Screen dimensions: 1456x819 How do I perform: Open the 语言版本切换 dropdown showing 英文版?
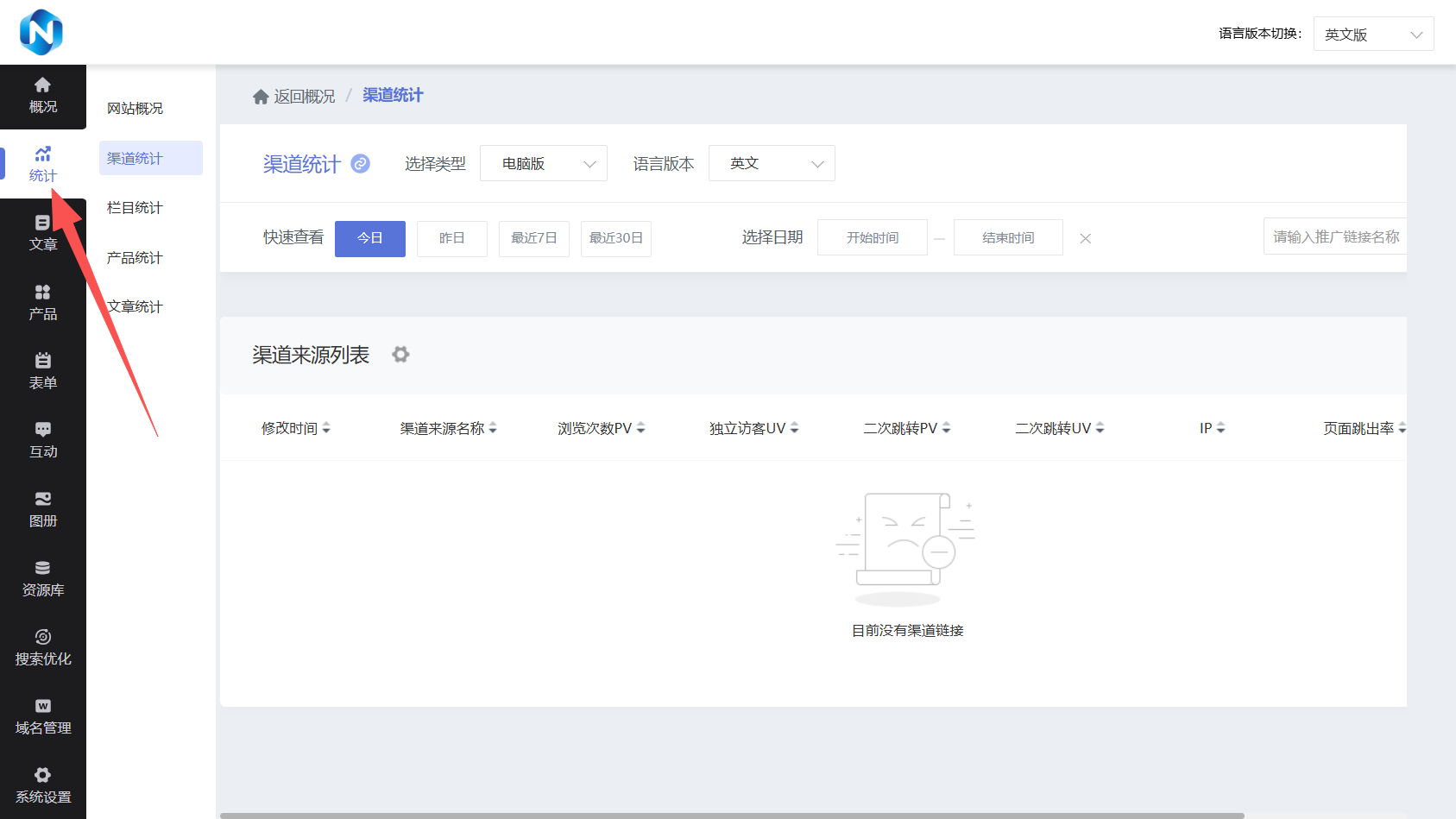pos(1373,34)
